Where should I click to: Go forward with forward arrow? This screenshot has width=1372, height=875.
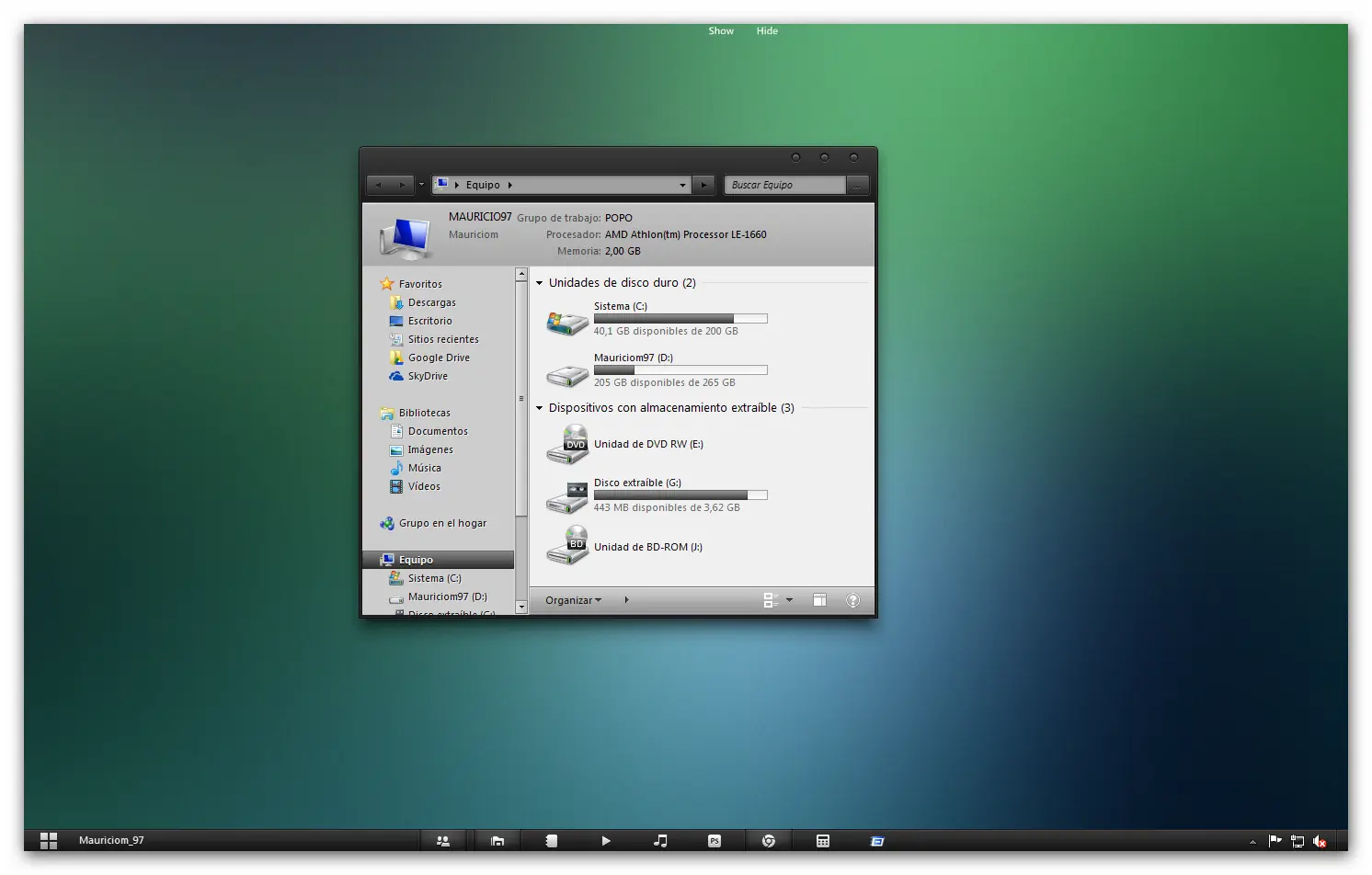402,185
